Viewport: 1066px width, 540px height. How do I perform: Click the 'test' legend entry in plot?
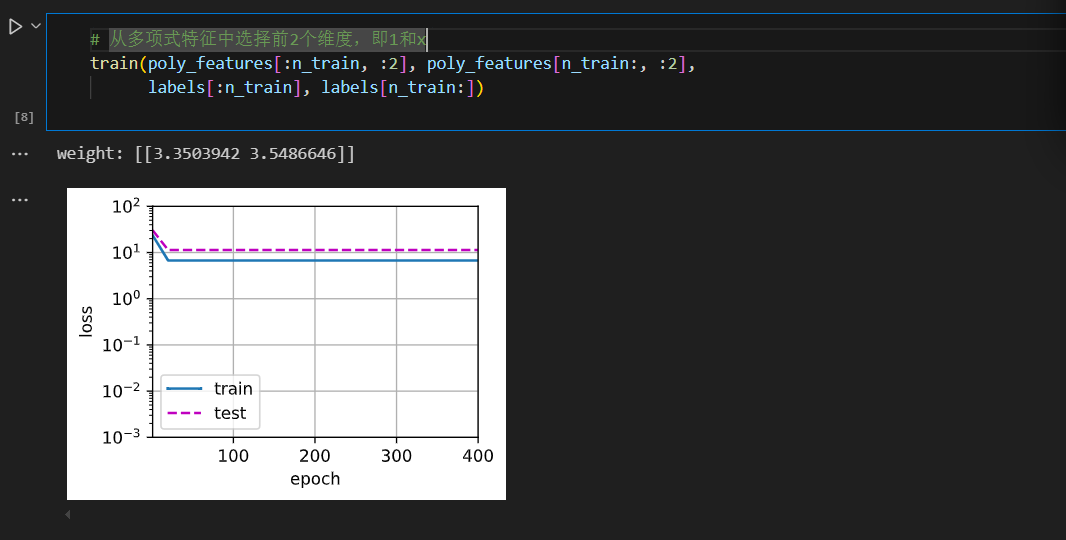pos(207,414)
